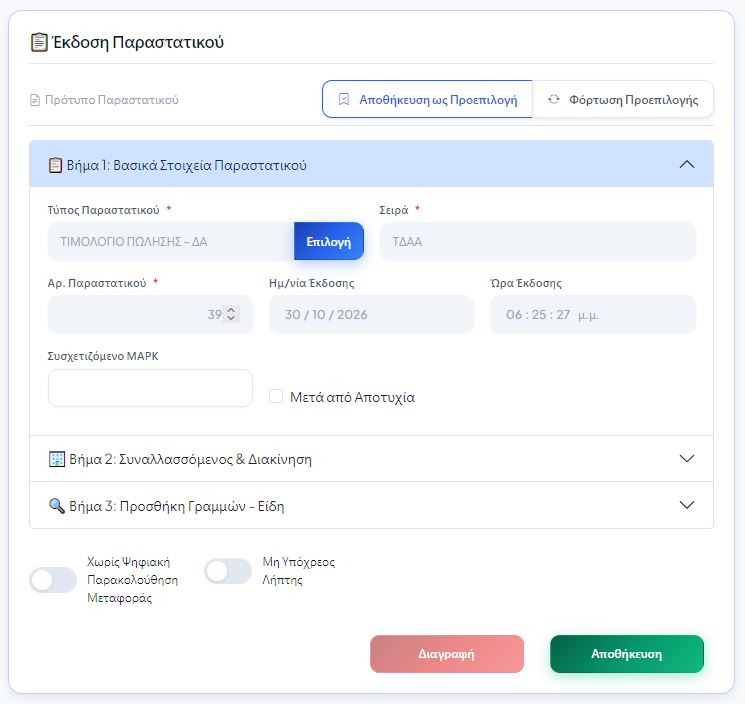Click the bookmark icon in Αποθήκευση ως Προεπιλογή
Screen dimensions: 745x704
pos(344,99)
